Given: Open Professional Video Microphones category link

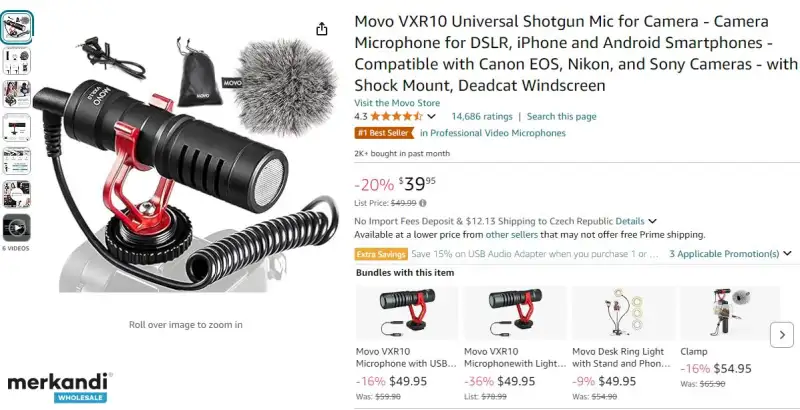Looking at the screenshot, I should 492,133.
